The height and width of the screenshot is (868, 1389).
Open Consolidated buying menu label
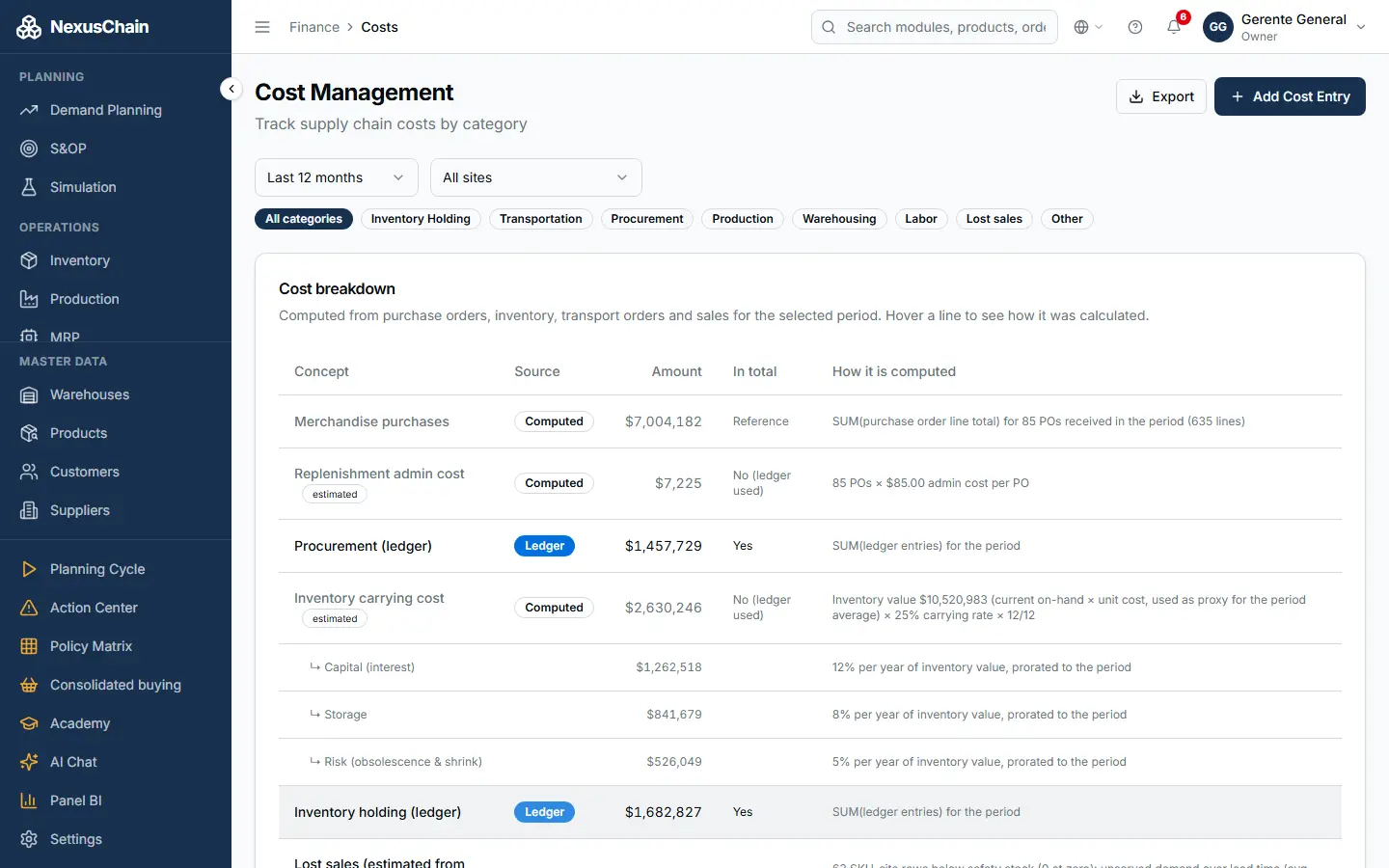click(x=116, y=685)
